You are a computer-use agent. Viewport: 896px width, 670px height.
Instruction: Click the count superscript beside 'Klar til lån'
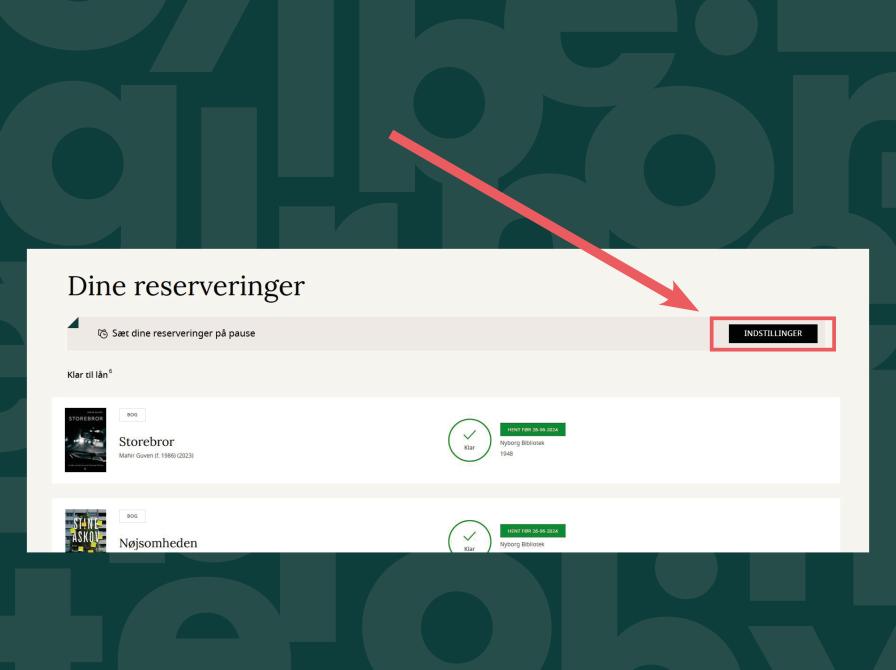pyautogui.click(x=110, y=371)
